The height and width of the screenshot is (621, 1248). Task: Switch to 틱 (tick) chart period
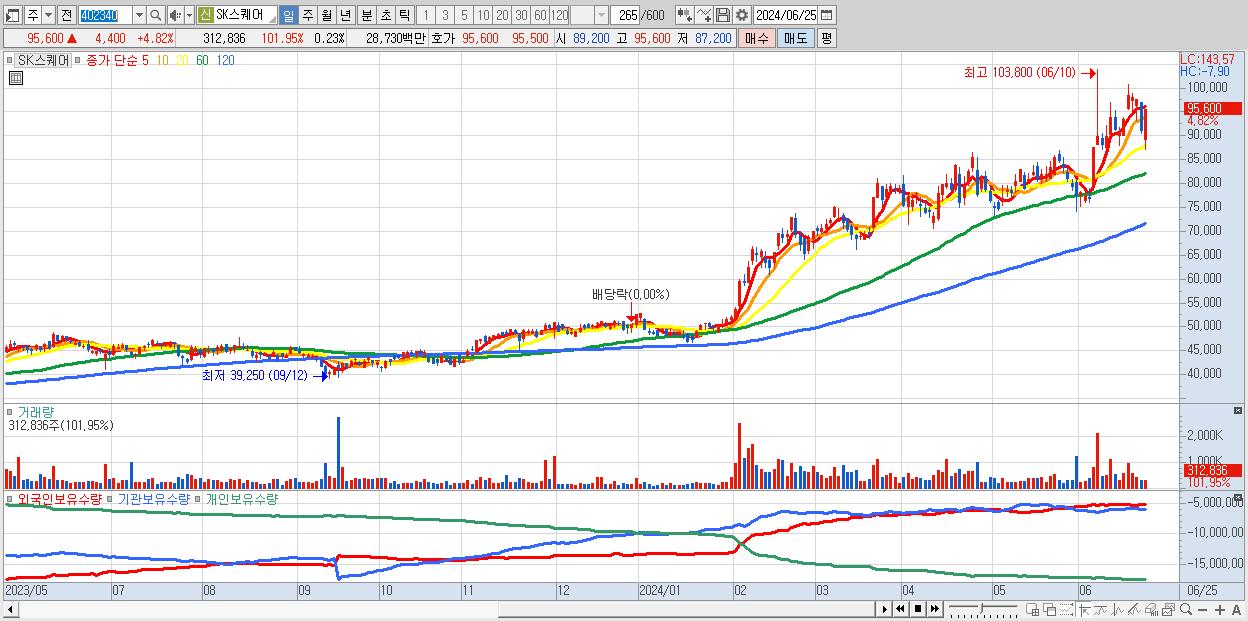404,15
